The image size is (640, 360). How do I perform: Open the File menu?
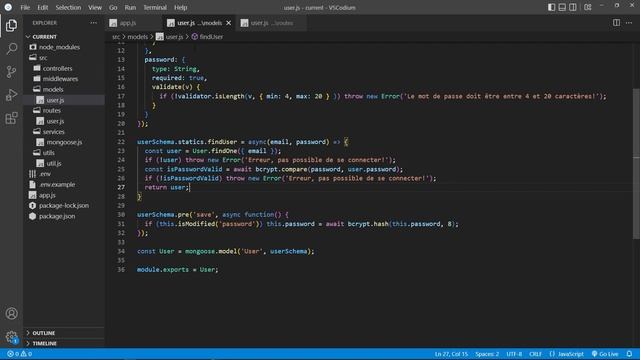25,7
